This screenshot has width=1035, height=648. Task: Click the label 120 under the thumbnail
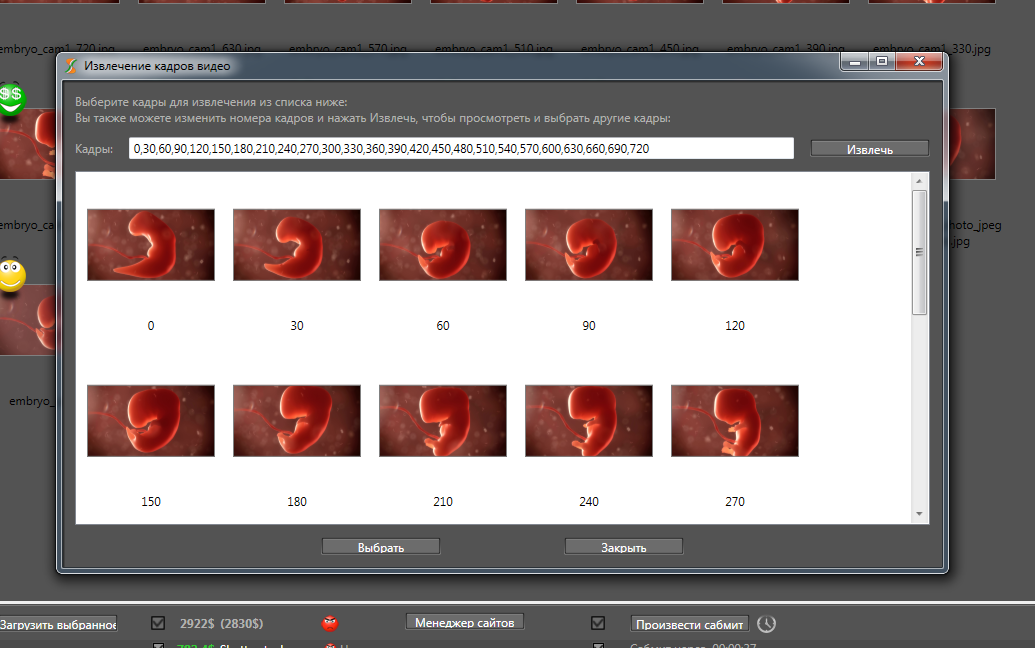(x=735, y=325)
